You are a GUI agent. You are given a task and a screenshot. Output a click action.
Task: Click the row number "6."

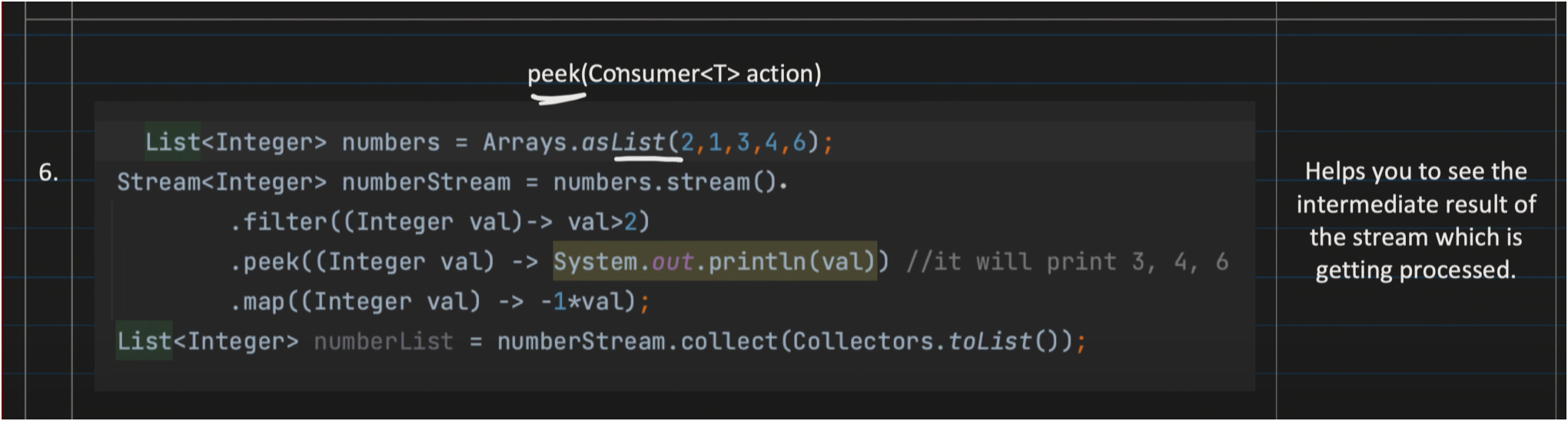pos(48,173)
